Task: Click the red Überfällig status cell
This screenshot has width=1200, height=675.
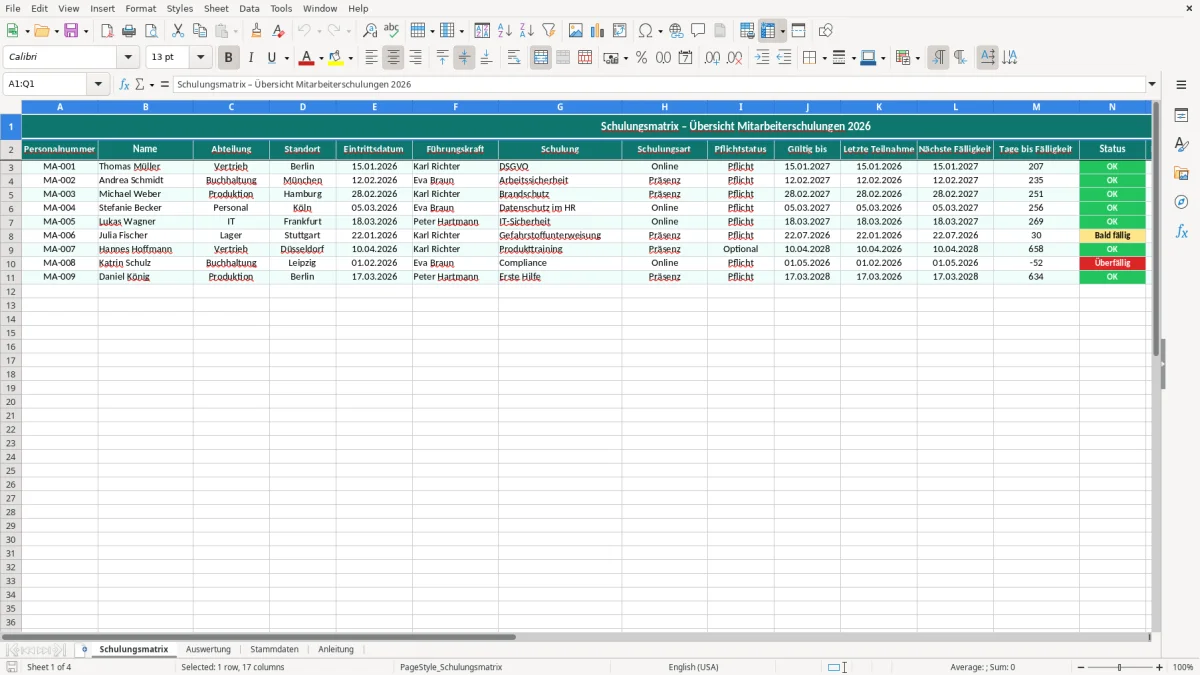Action: tap(1113, 263)
